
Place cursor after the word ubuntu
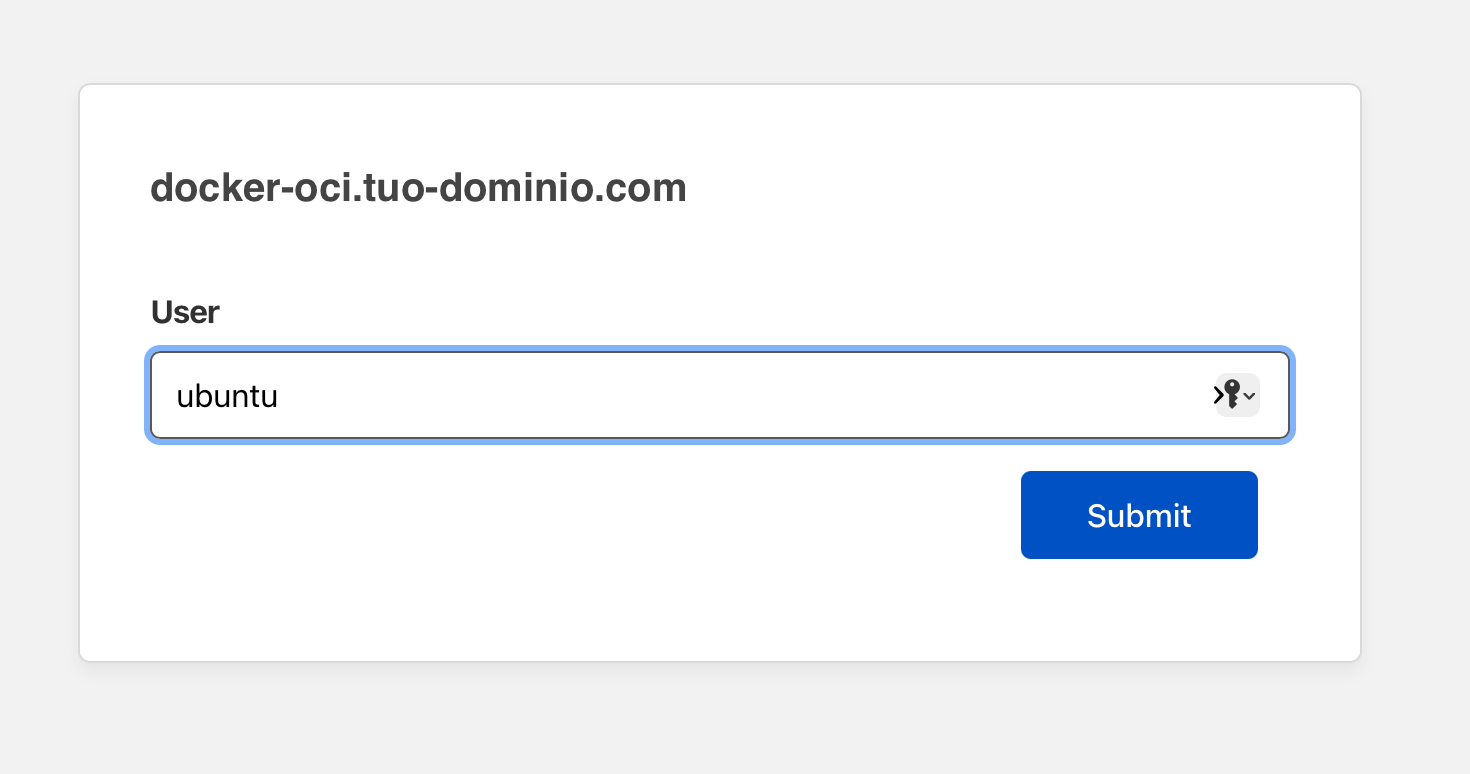click(x=278, y=396)
